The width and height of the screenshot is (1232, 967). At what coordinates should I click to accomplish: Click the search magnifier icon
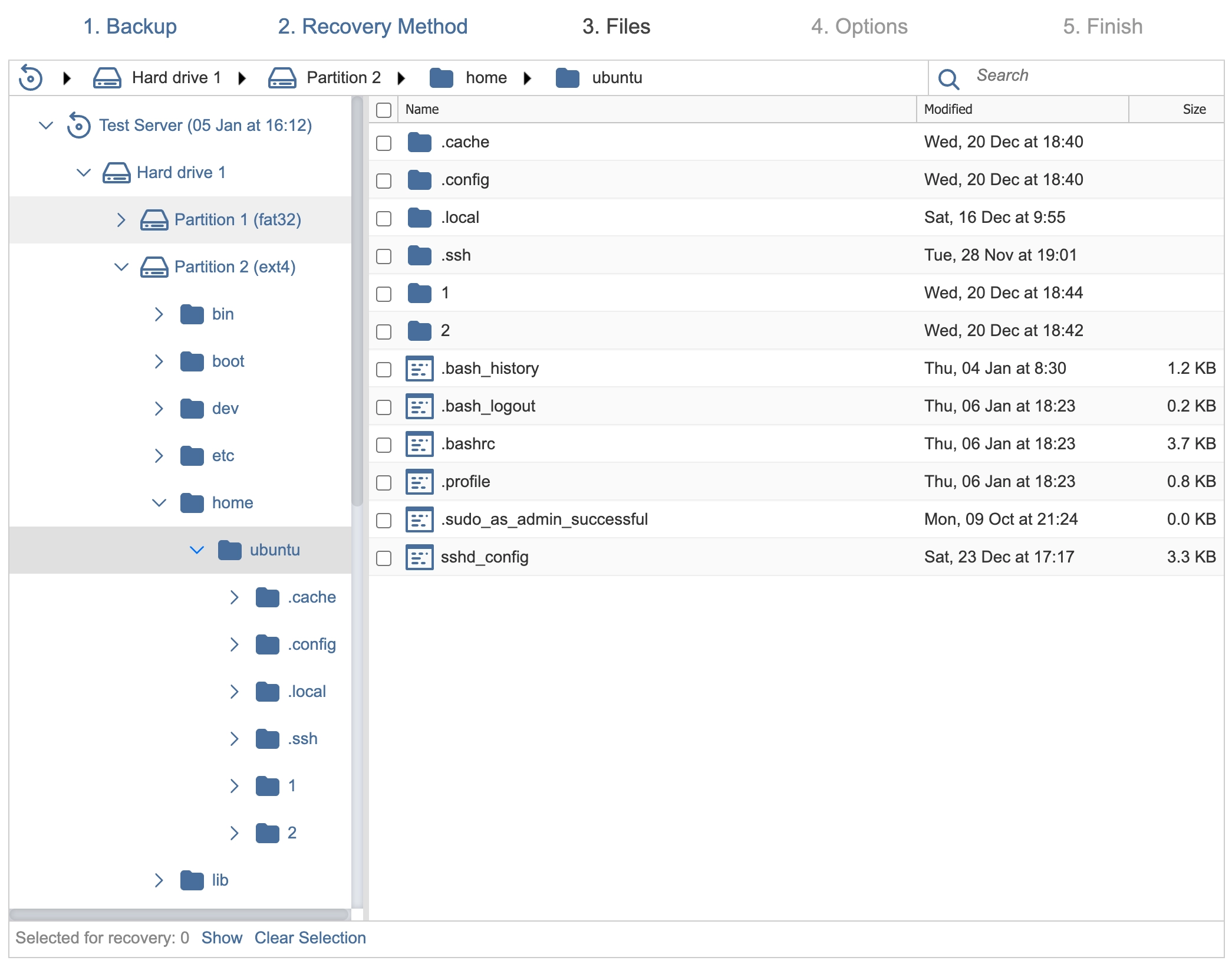pyautogui.click(x=949, y=77)
